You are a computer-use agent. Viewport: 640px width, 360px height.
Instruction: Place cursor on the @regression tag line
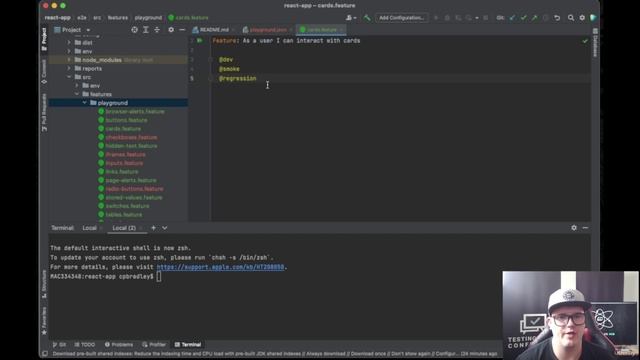click(x=238, y=78)
